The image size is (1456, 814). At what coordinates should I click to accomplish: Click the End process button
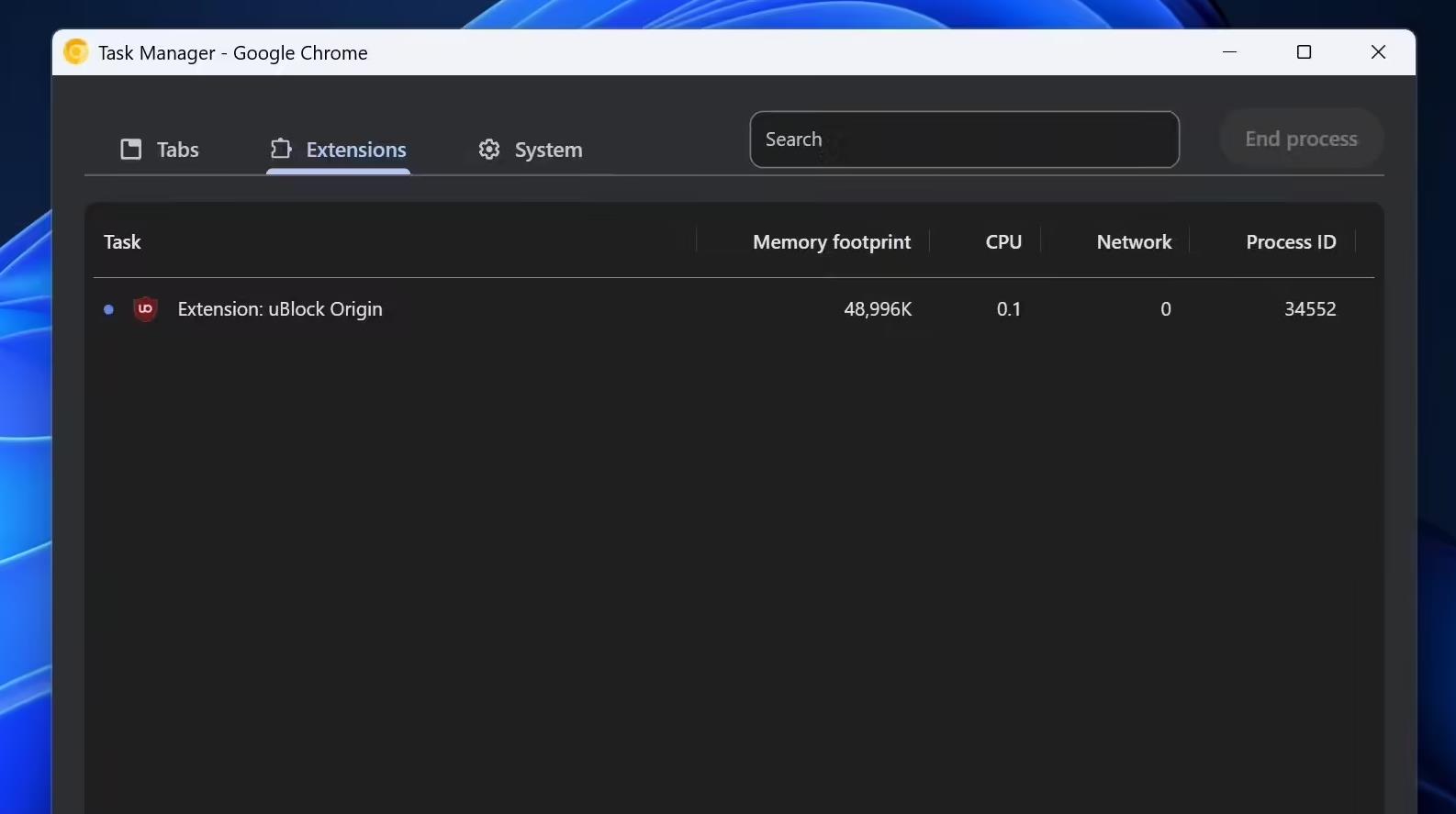(1301, 139)
